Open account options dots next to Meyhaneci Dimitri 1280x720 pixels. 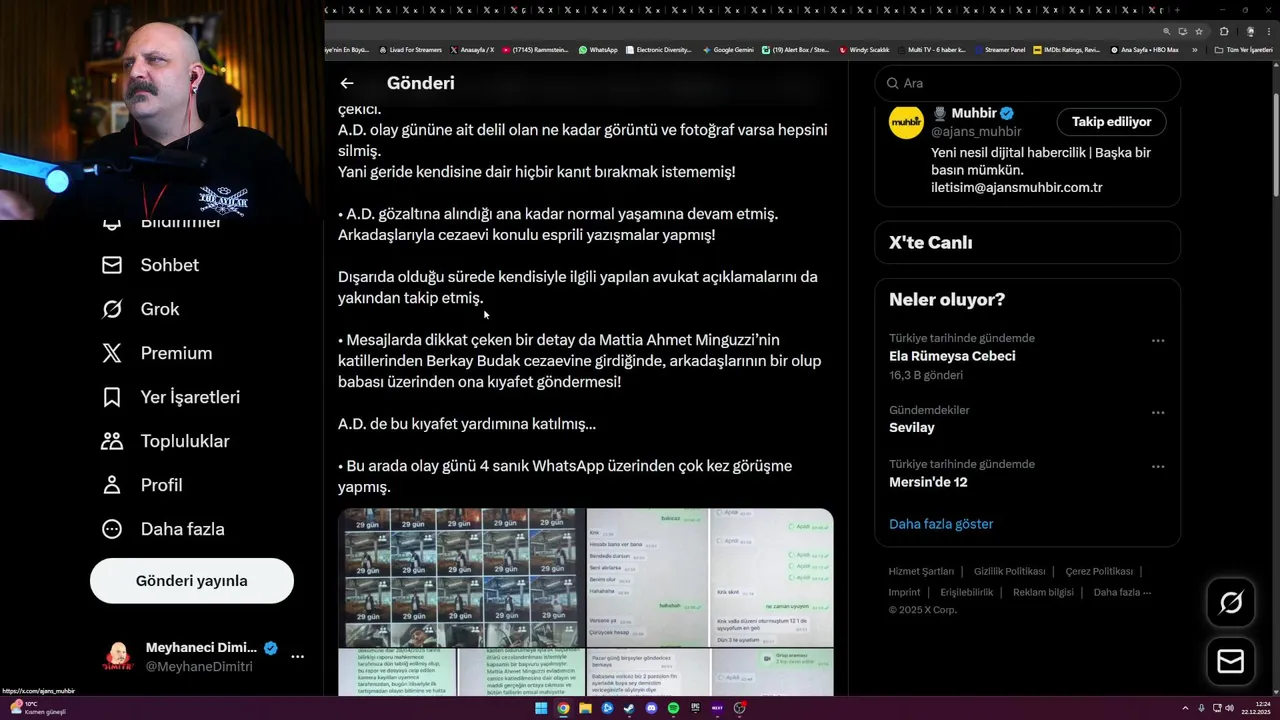tap(297, 657)
